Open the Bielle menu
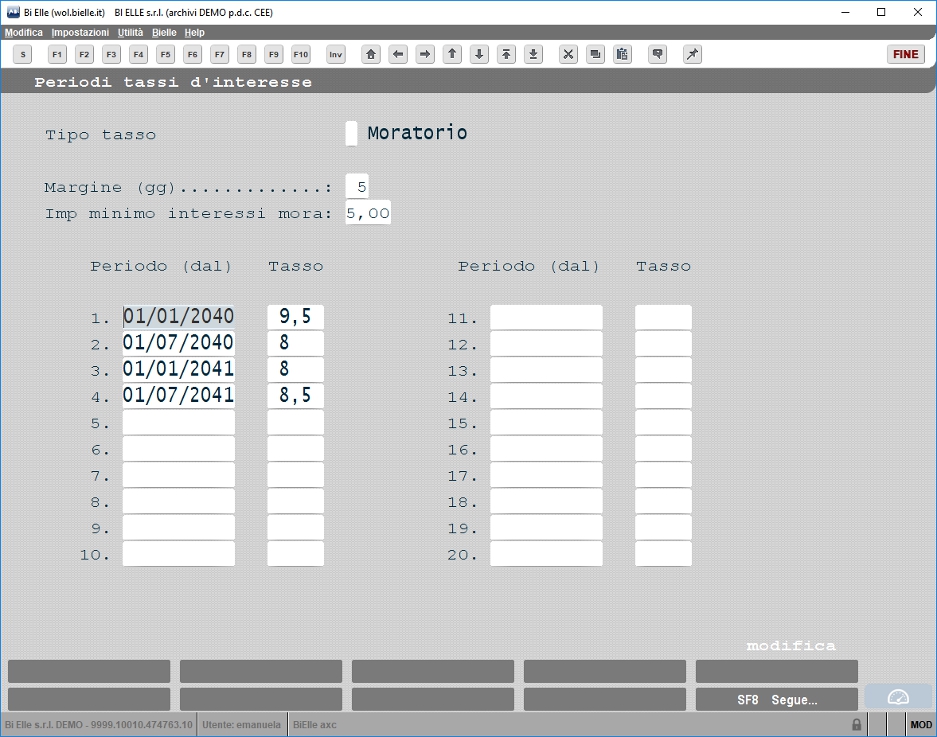Image resolution: width=937 pixels, height=737 pixels. point(164,32)
